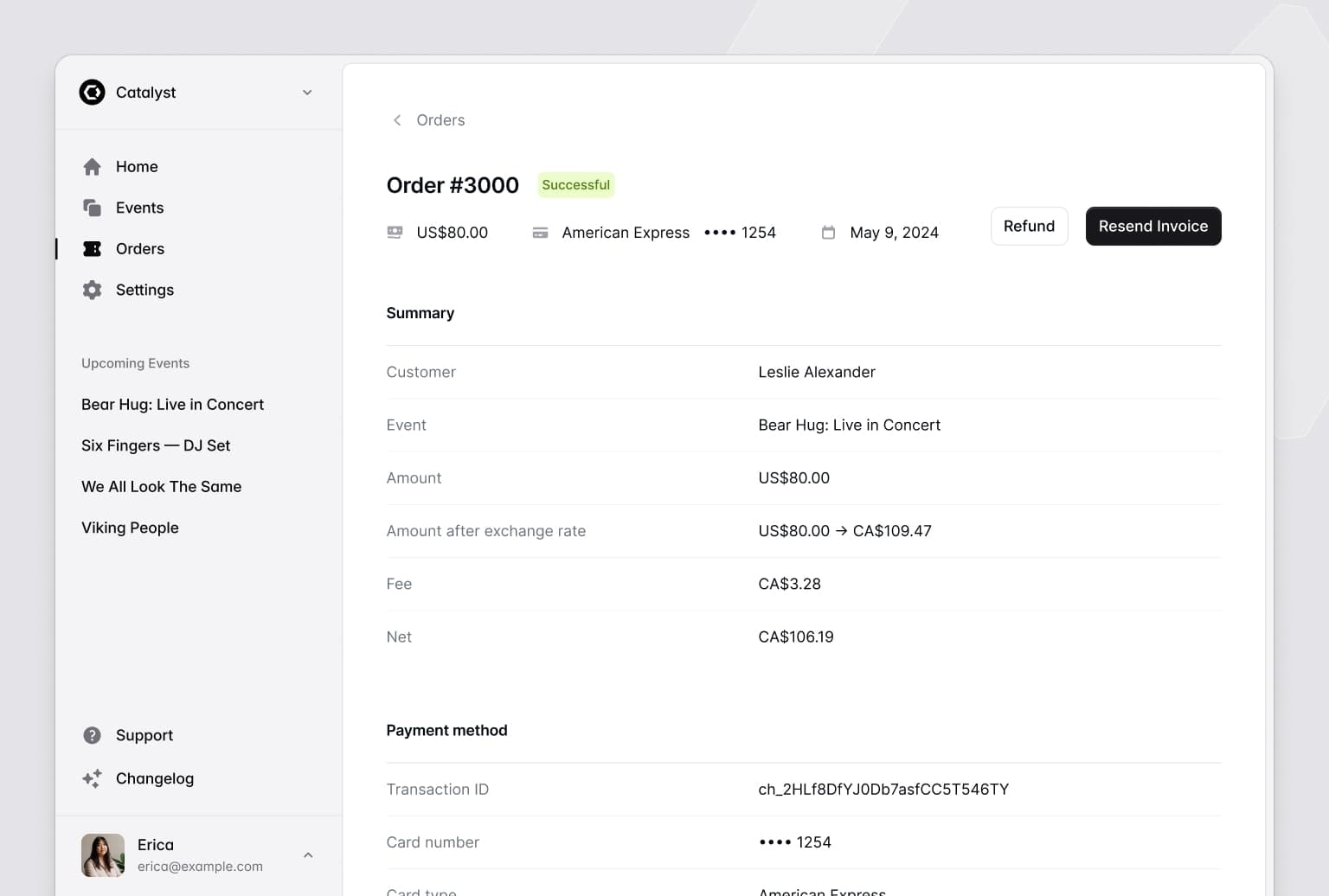This screenshot has height=896, width=1329.
Task: Click the Resend Invoice button
Action: (1152, 226)
